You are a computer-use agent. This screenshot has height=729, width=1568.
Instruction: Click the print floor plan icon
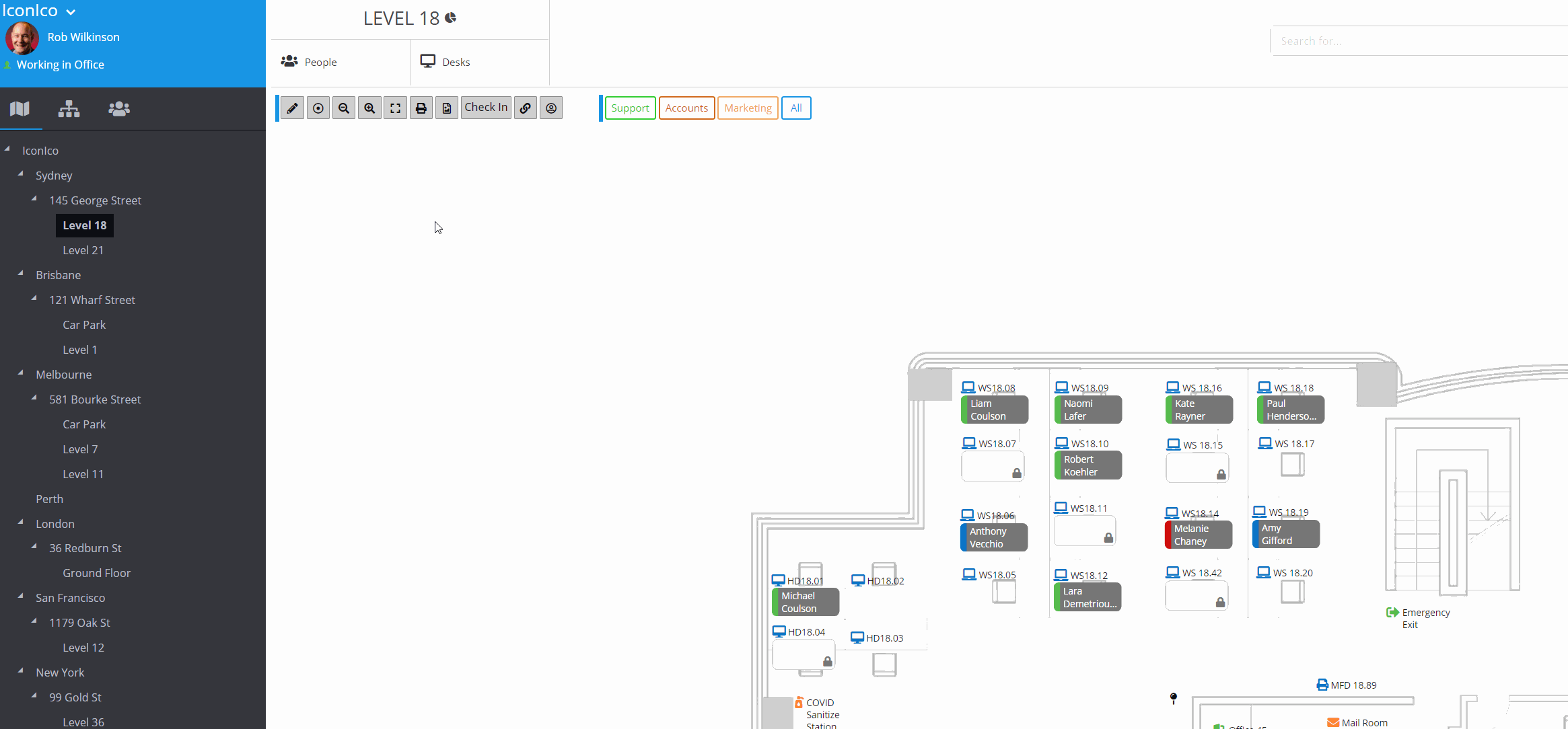[x=421, y=108]
